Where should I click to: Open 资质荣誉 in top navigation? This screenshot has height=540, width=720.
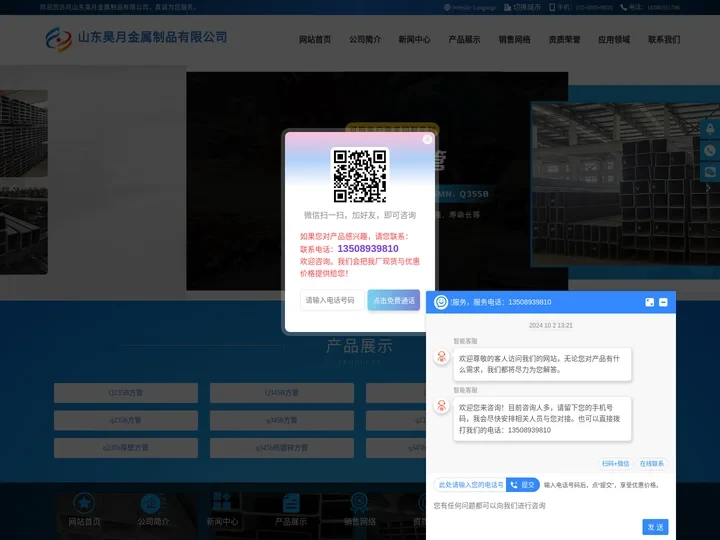coord(564,39)
